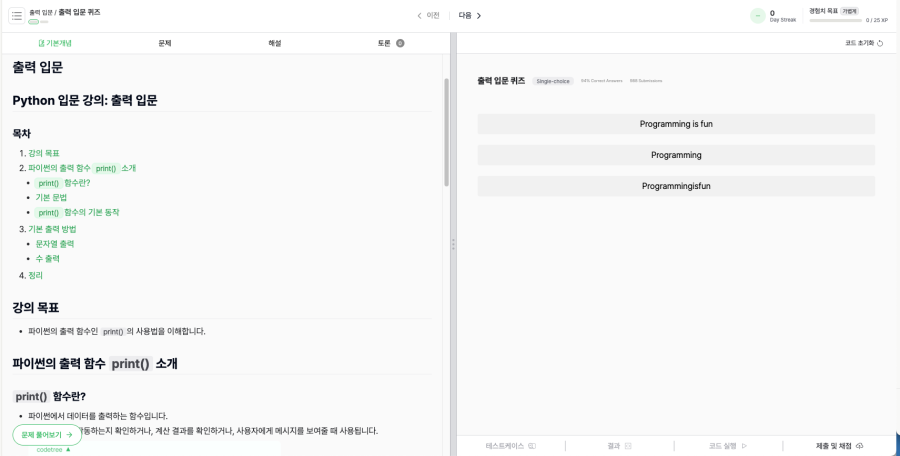
Task: Click the 결과 result icon
Action: (x=628, y=446)
